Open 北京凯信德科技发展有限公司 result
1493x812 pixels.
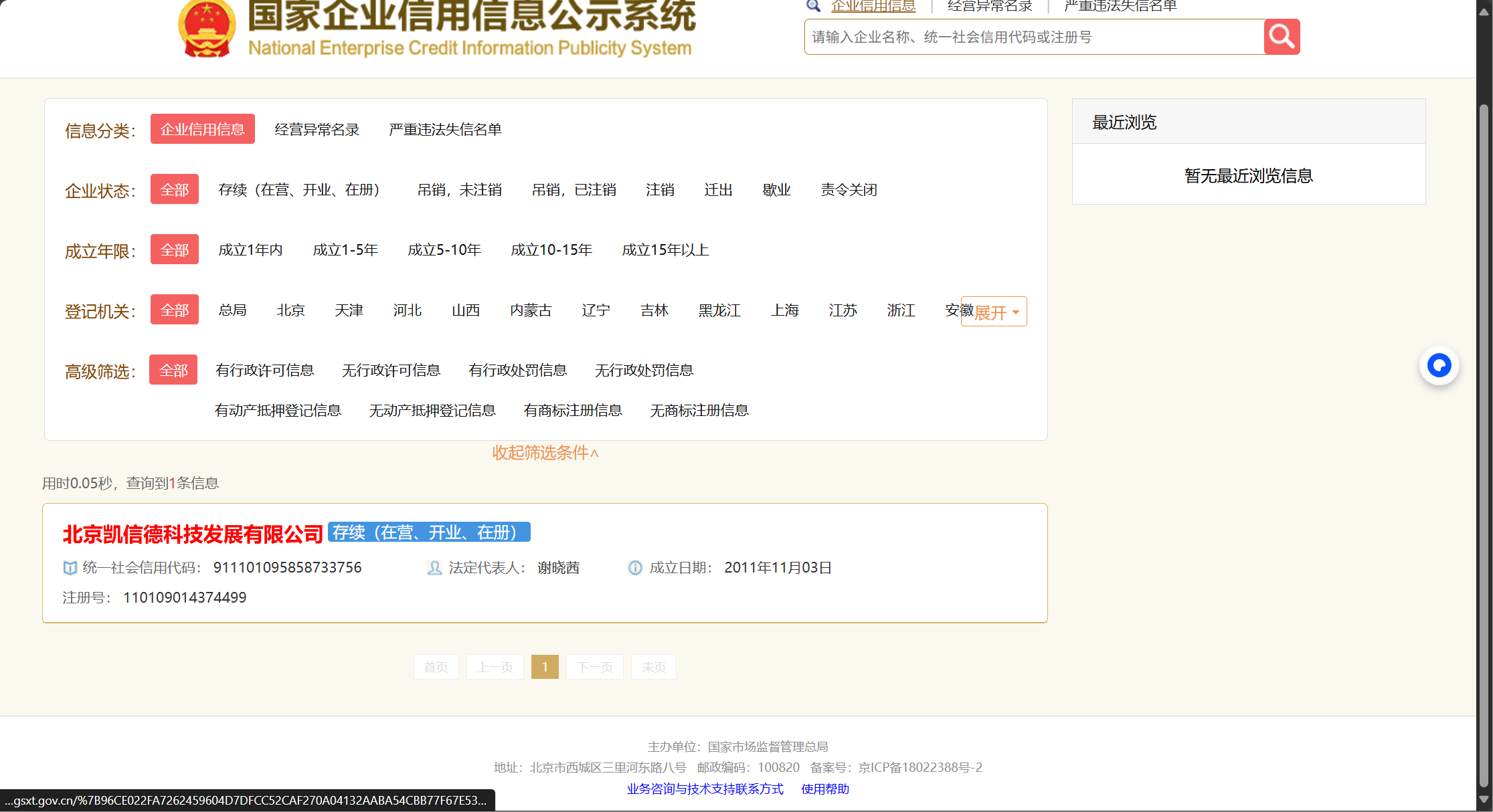[193, 534]
